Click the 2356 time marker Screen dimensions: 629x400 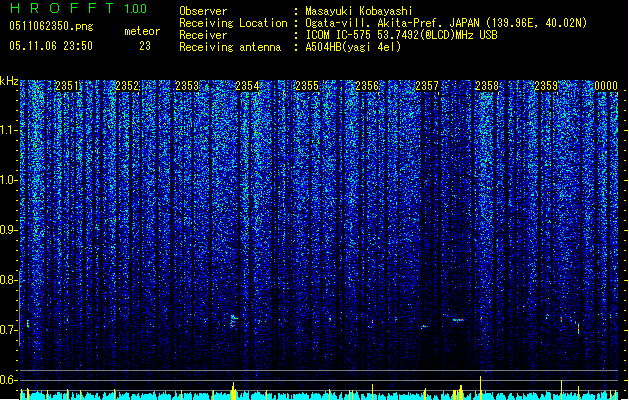pyautogui.click(x=367, y=86)
